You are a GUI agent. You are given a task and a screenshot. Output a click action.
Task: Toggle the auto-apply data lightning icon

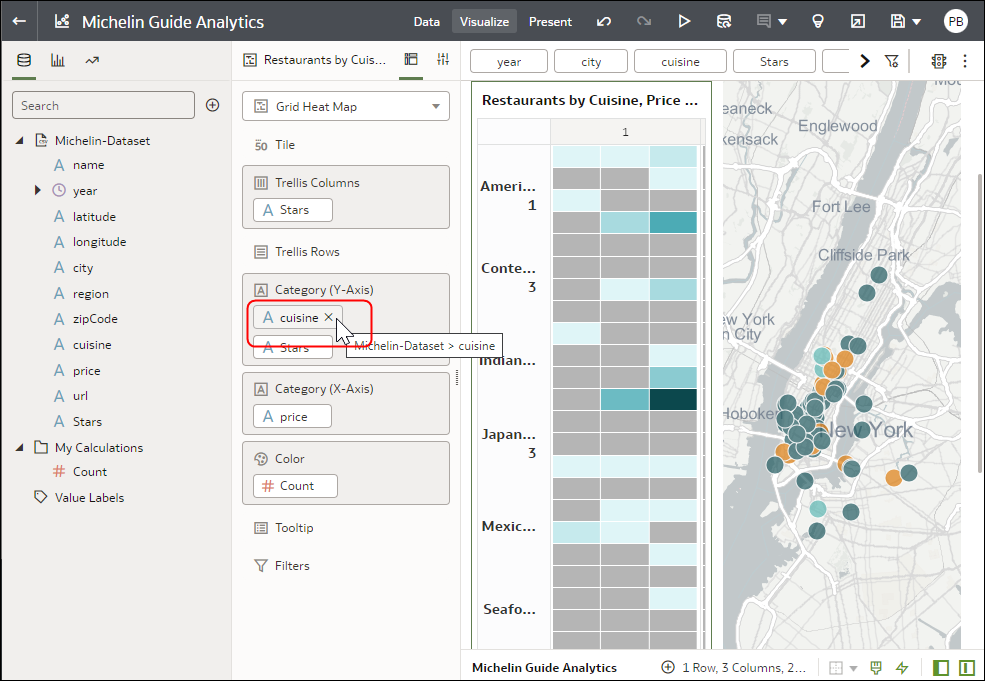pyautogui.click(x=903, y=667)
